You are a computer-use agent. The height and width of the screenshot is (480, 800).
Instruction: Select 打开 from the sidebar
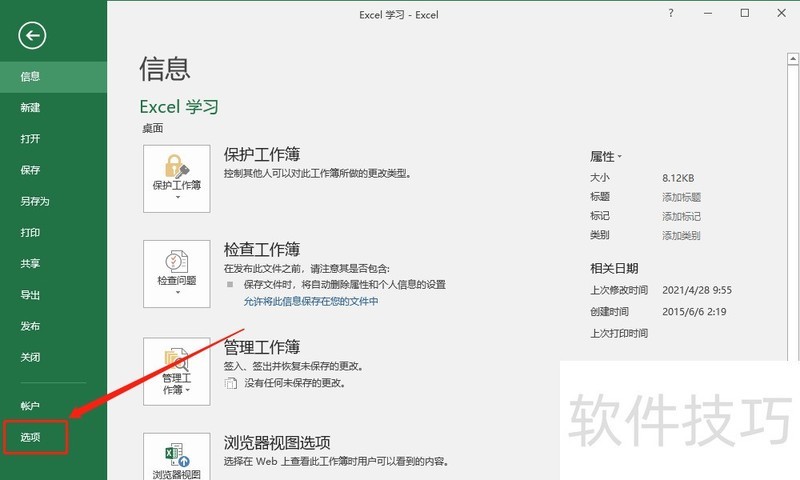[31, 138]
